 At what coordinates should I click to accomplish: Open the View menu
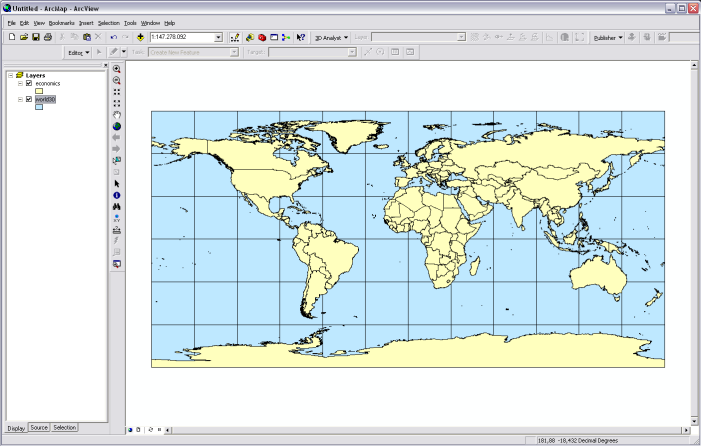39,23
